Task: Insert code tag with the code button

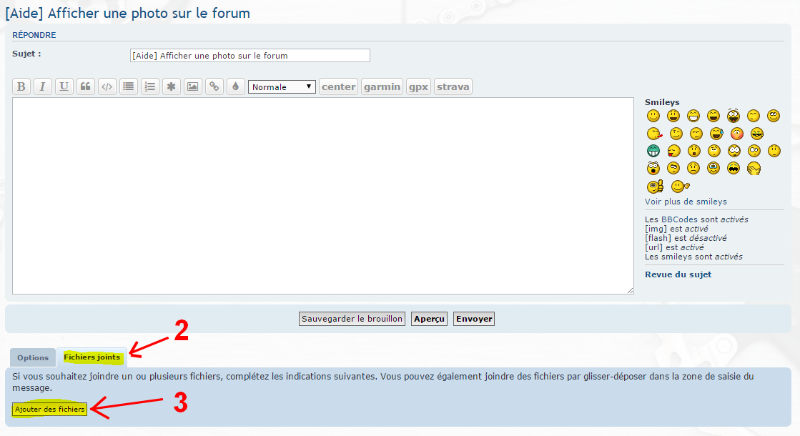Action: tap(107, 87)
